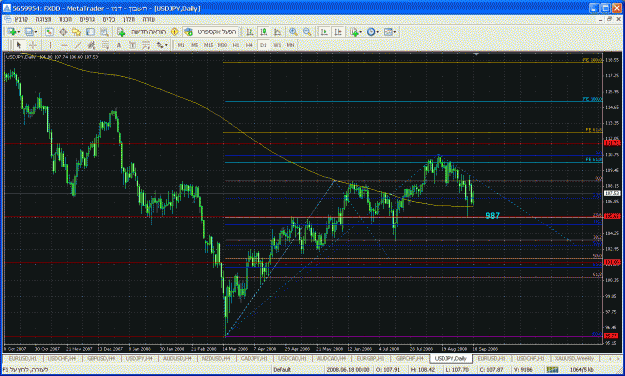
Task: Switch to the EURGBP,H1 chart tab
Action: point(370,358)
